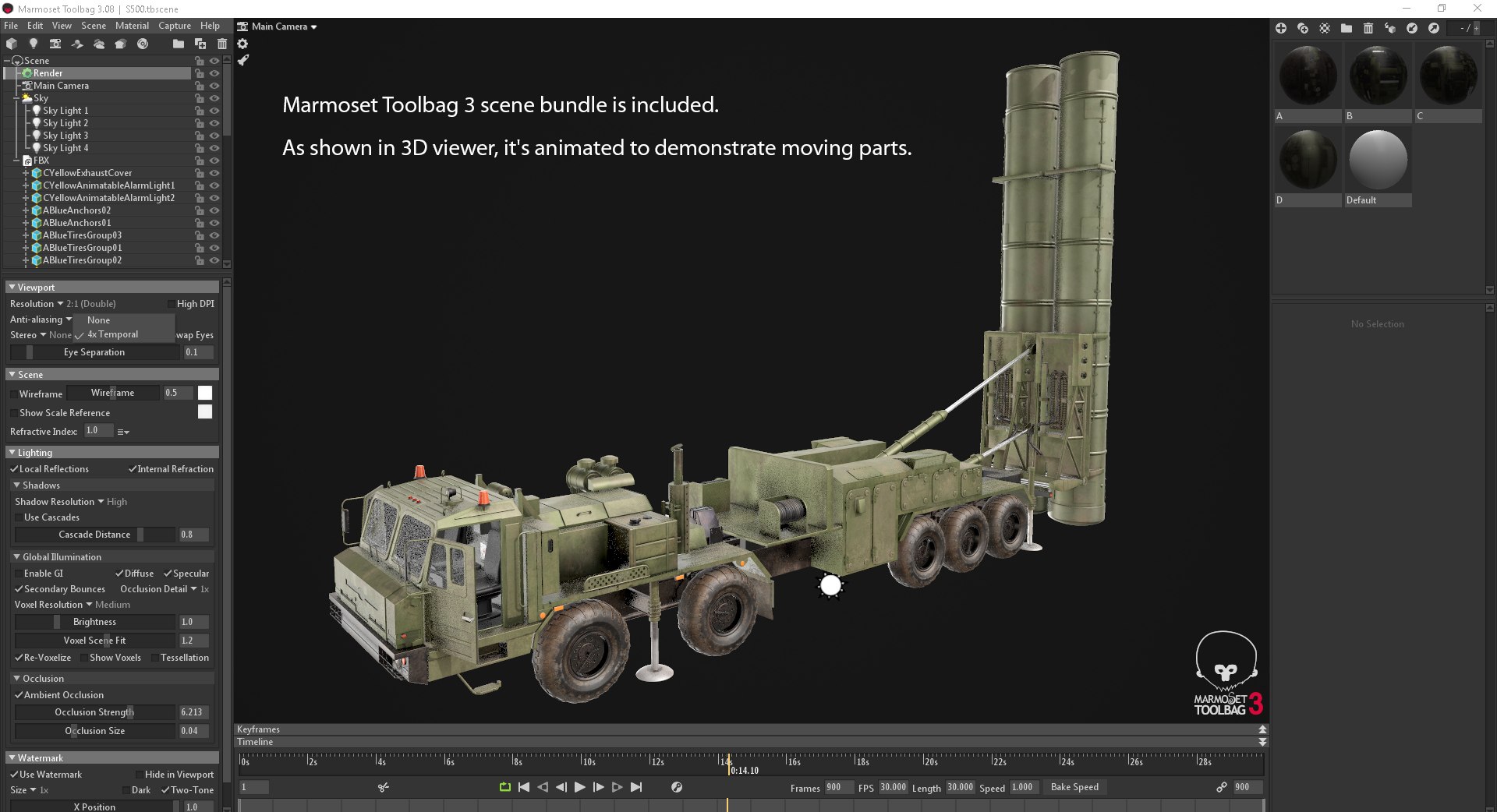Viewport: 1497px width, 812px height.
Task: Toggle timeline loop playback icon
Action: click(504, 787)
